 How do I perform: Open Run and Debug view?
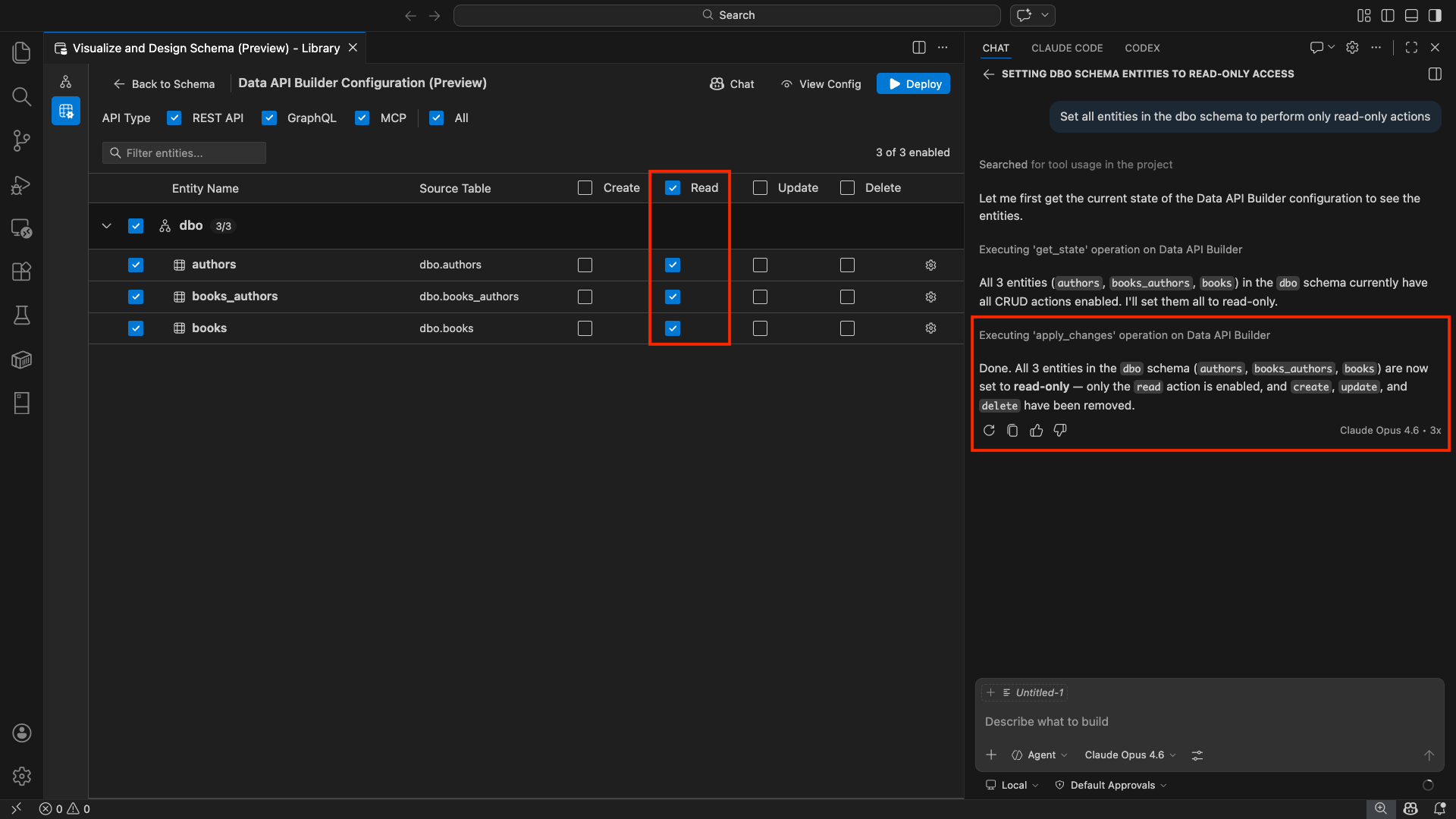(x=21, y=184)
